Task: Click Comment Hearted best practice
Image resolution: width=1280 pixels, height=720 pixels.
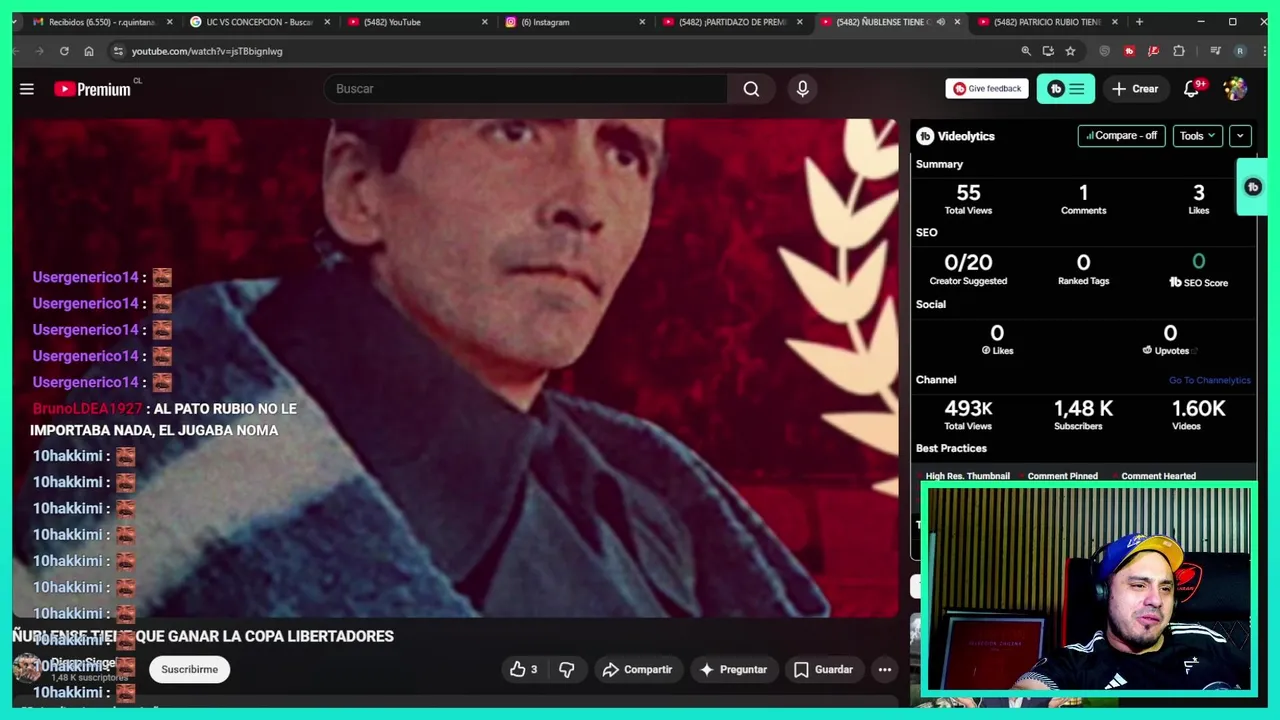Action: (x=1158, y=476)
